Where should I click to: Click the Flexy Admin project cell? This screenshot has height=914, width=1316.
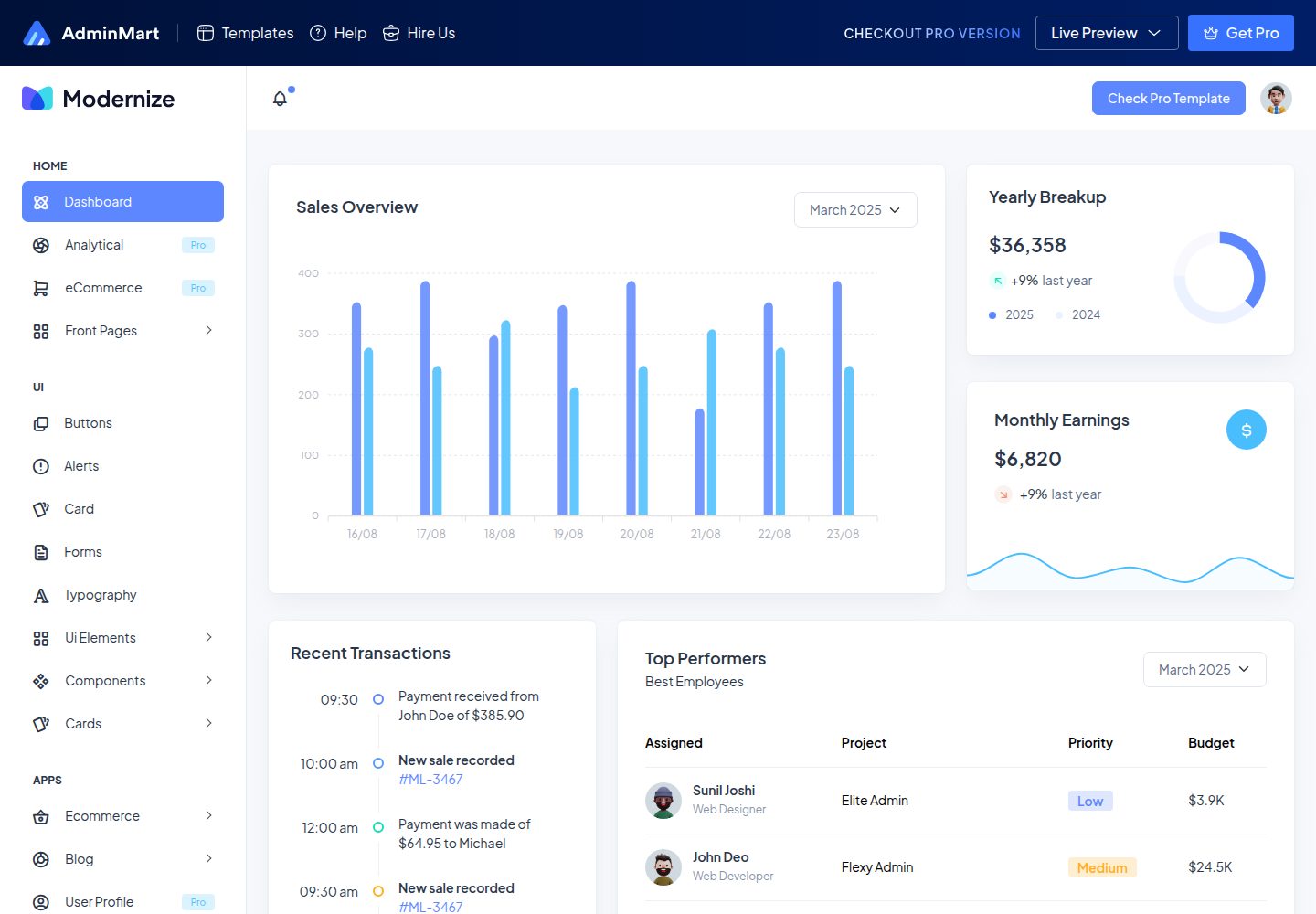[877, 867]
